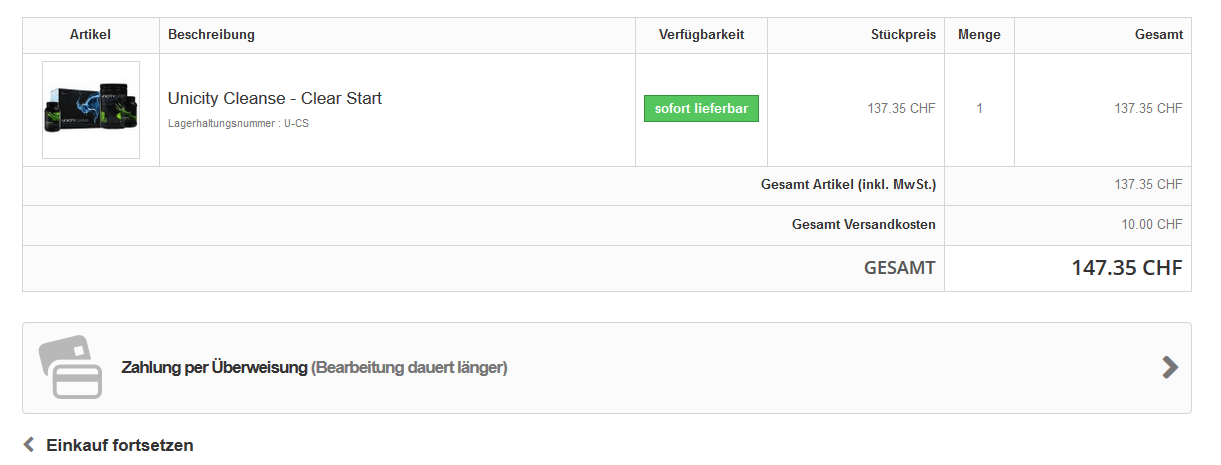1221x465 pixels.
Task: Click the Artikel column header
Action: (90, 35)
